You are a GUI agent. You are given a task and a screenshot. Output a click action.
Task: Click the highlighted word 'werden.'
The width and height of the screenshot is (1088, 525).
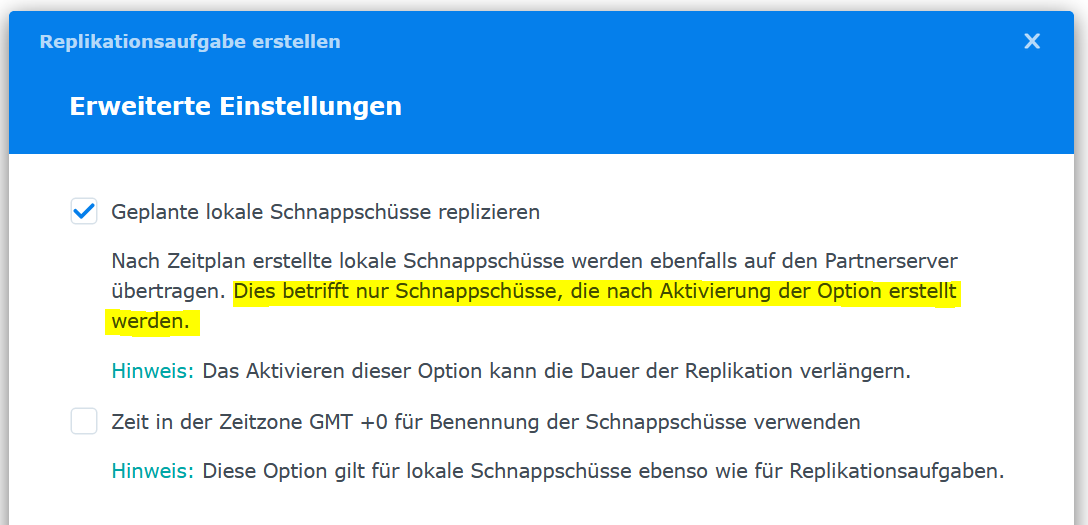(x=150, y=323)
